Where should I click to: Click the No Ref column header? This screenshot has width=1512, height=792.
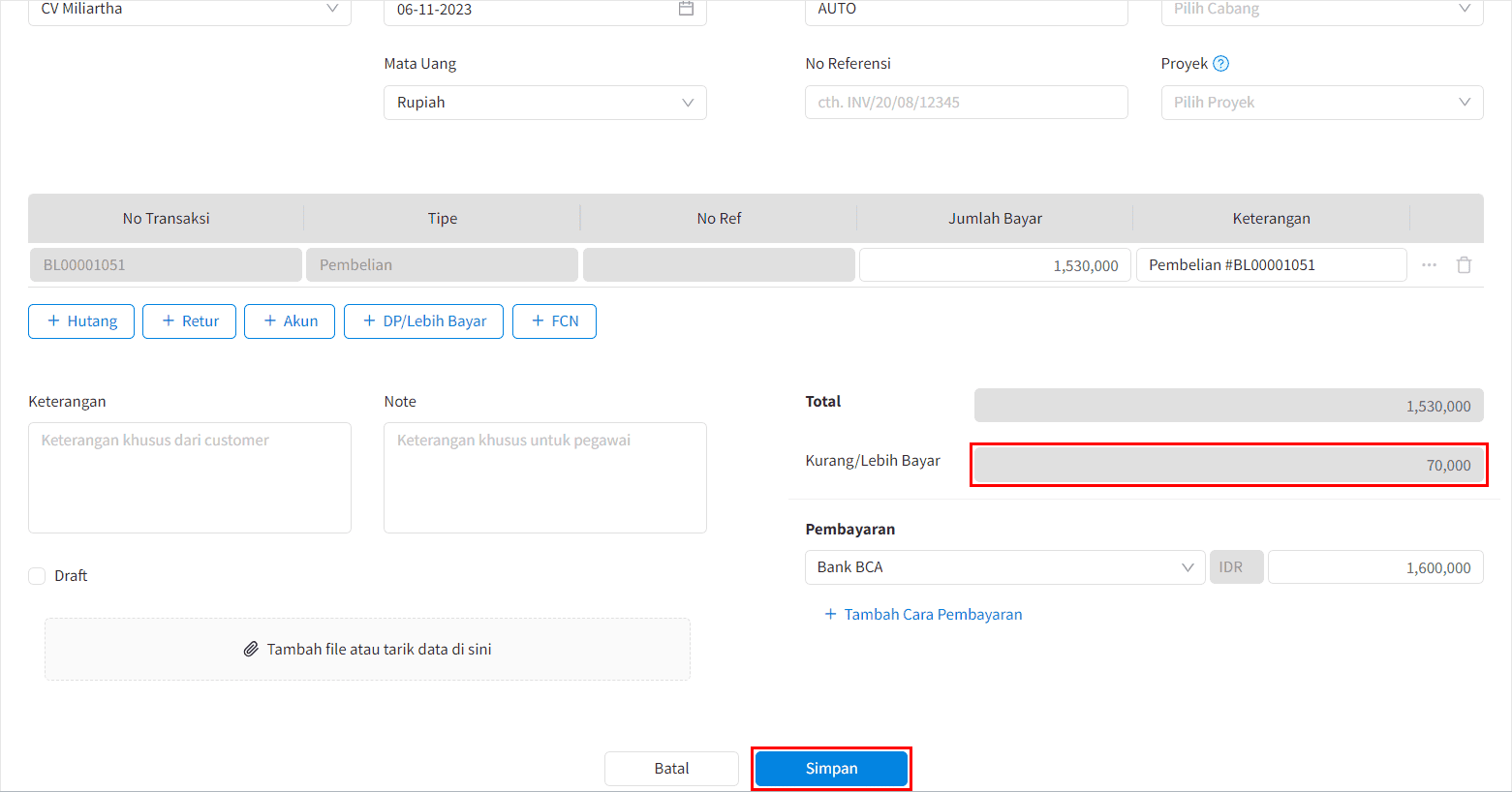[719, 219]
